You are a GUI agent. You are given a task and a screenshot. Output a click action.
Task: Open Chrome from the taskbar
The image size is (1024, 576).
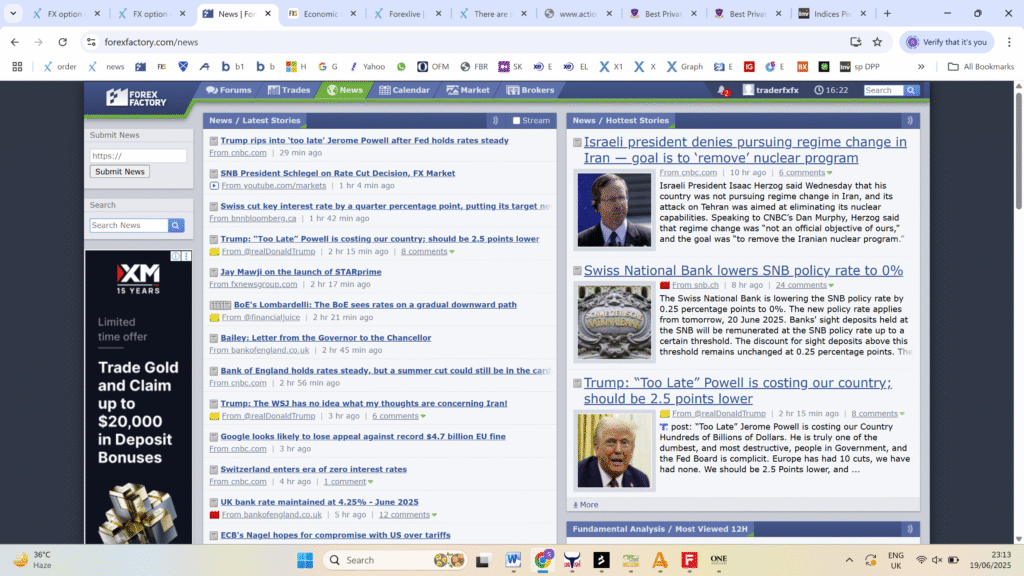543,560
